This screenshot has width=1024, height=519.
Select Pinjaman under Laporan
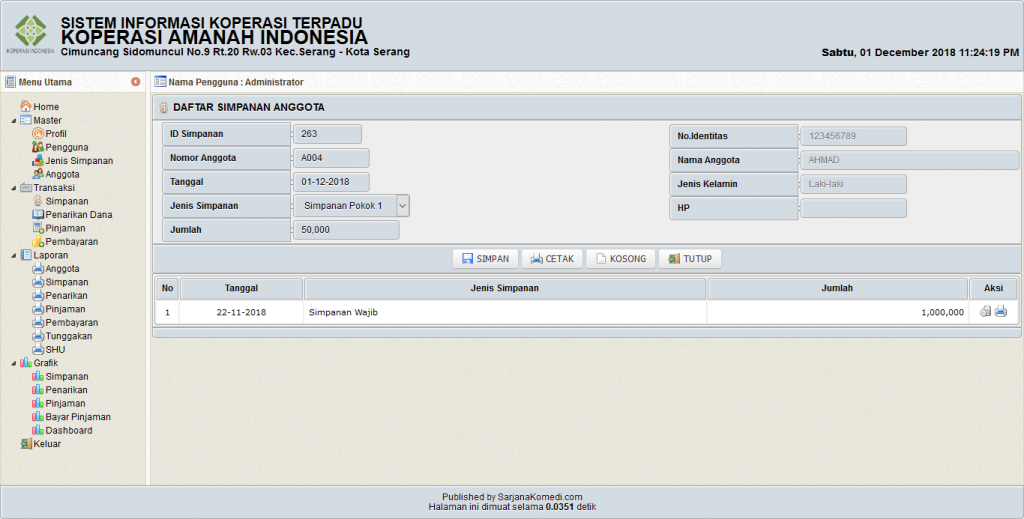pyautogui.click(x=65, y=309)
